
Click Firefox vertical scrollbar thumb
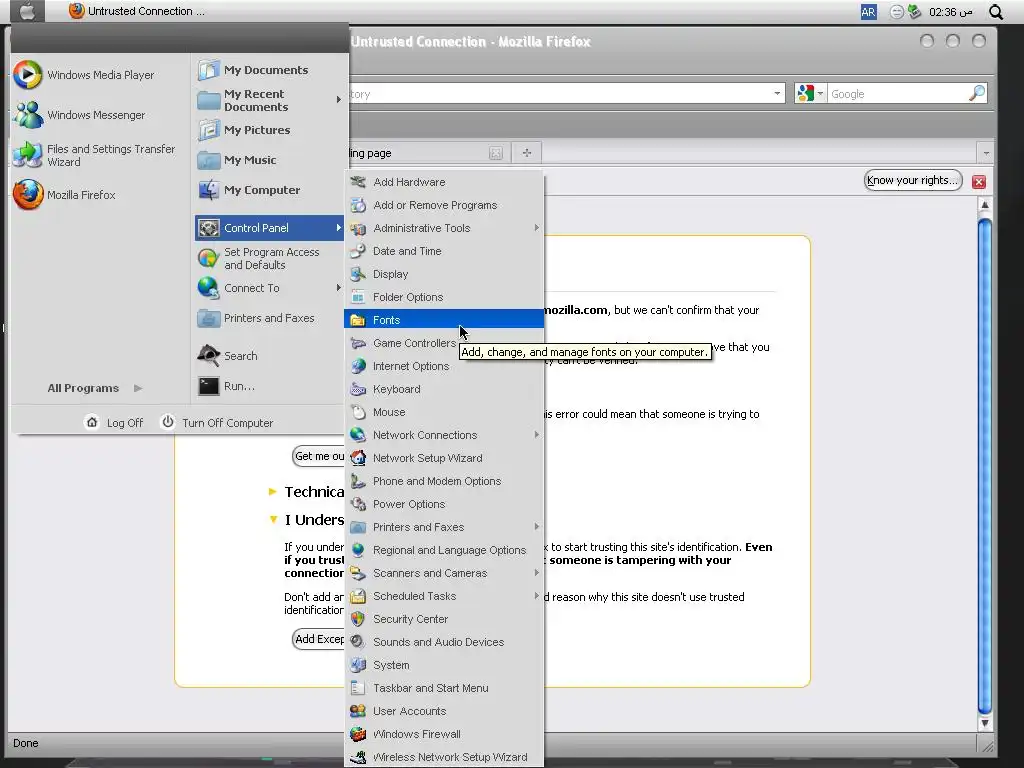985,466
